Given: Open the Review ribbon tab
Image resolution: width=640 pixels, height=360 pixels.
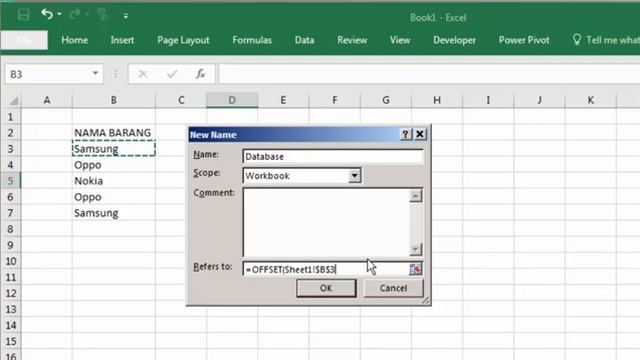Looking at the screenshot, I should pyautogui.click(x=352, y=40).
